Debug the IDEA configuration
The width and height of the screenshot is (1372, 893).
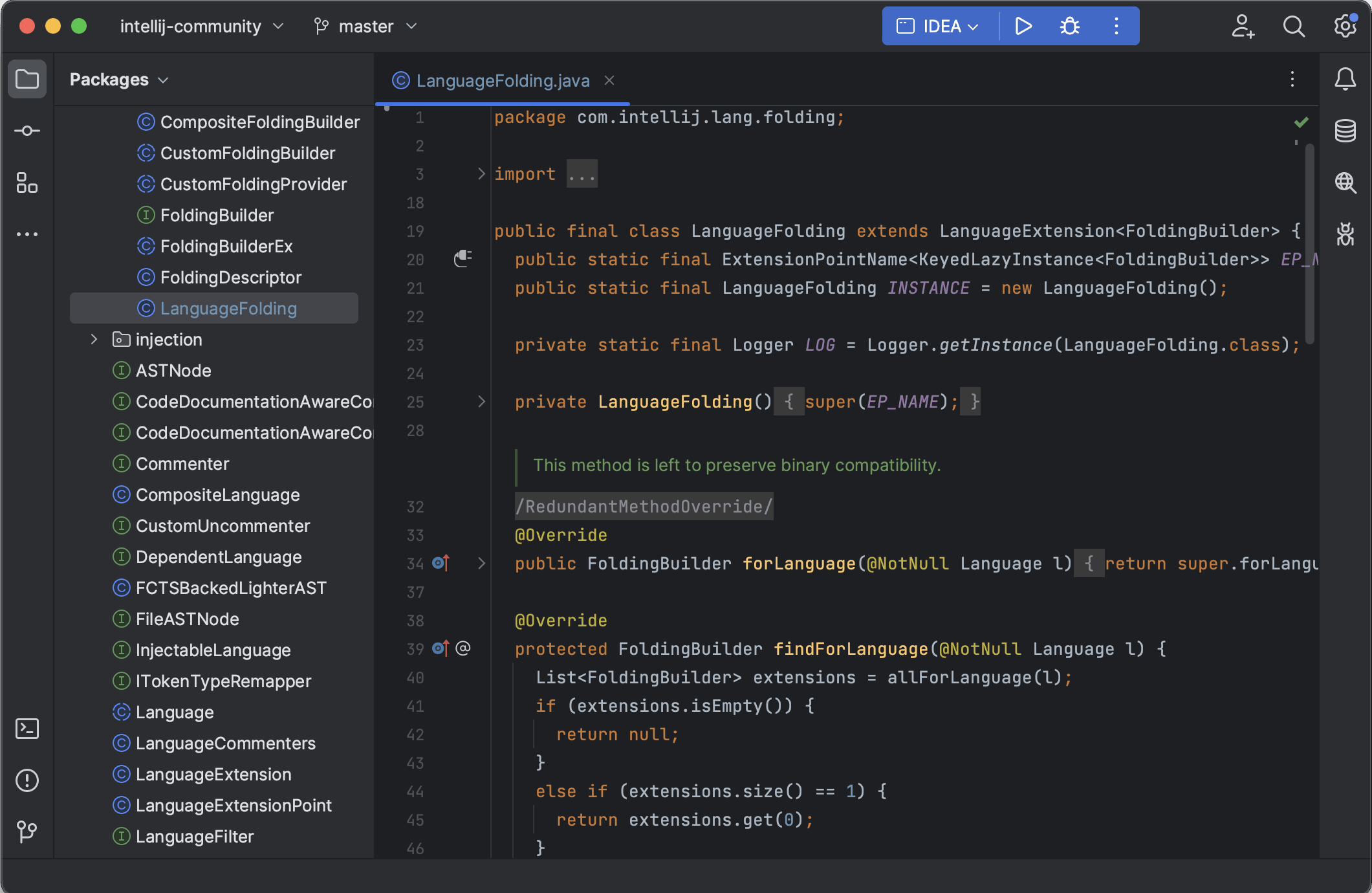click(x=1070, y=26)
